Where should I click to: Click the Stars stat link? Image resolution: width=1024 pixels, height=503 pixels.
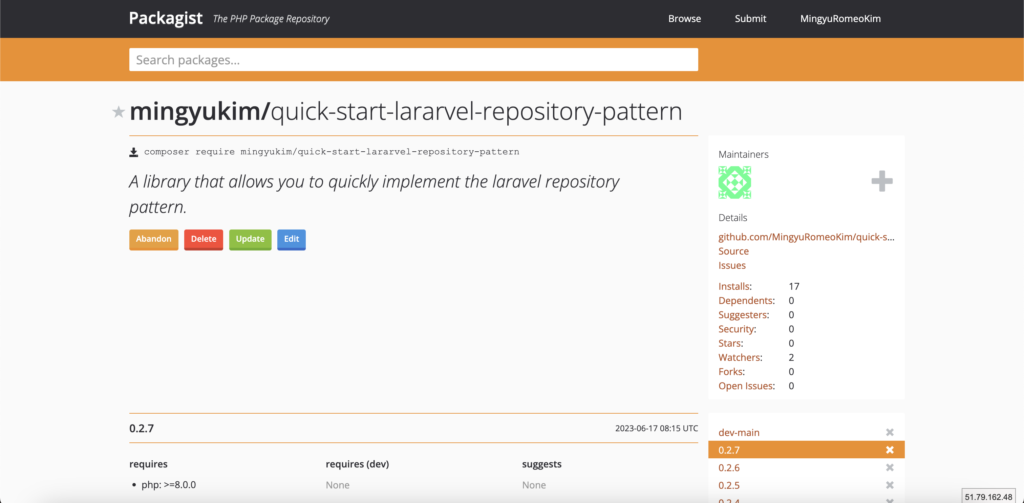tap(731, 344)
